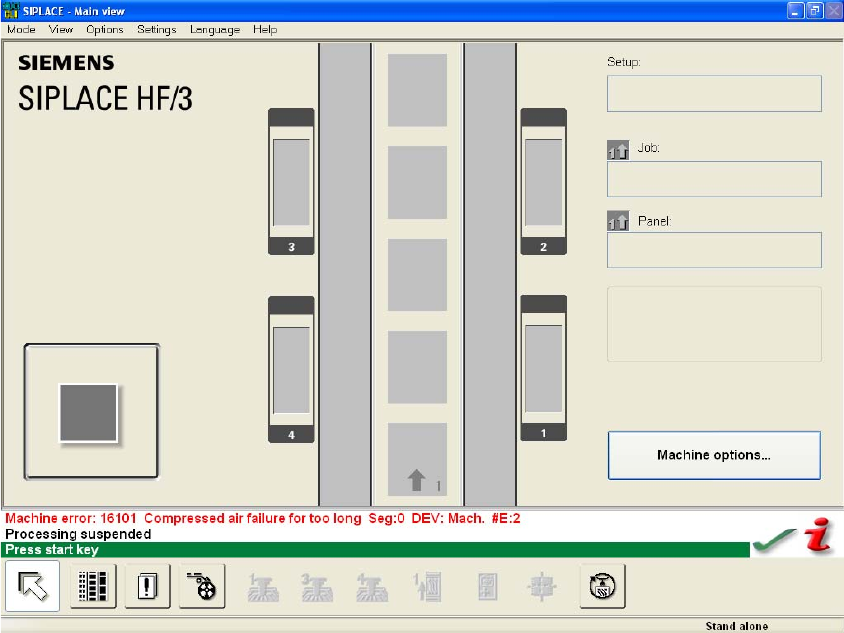Click the conveyor input arrow icon
This screenshot has width=844, height=633.
[416, 480]
